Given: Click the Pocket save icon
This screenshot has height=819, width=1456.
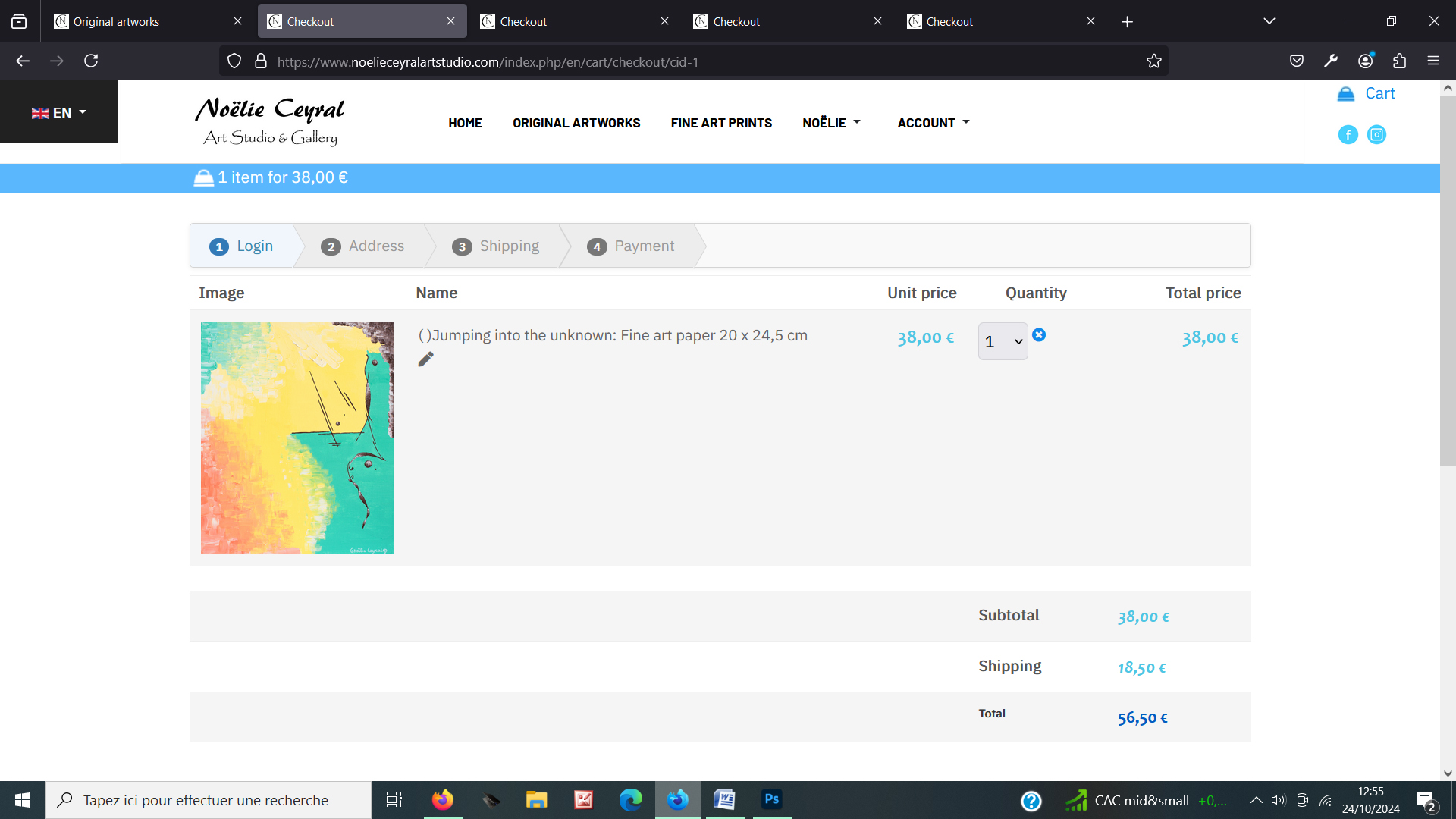Looking at the screenshot, I should [1297, 61].
